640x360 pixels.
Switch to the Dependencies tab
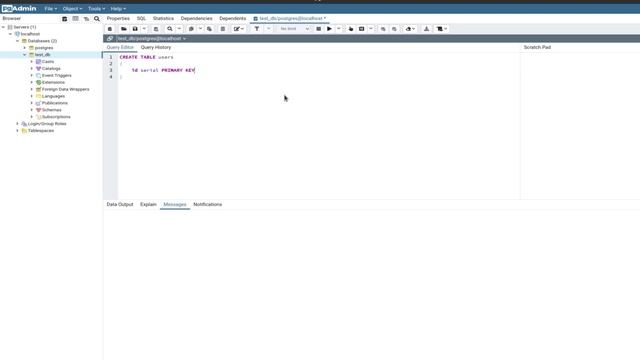[196, 18]
